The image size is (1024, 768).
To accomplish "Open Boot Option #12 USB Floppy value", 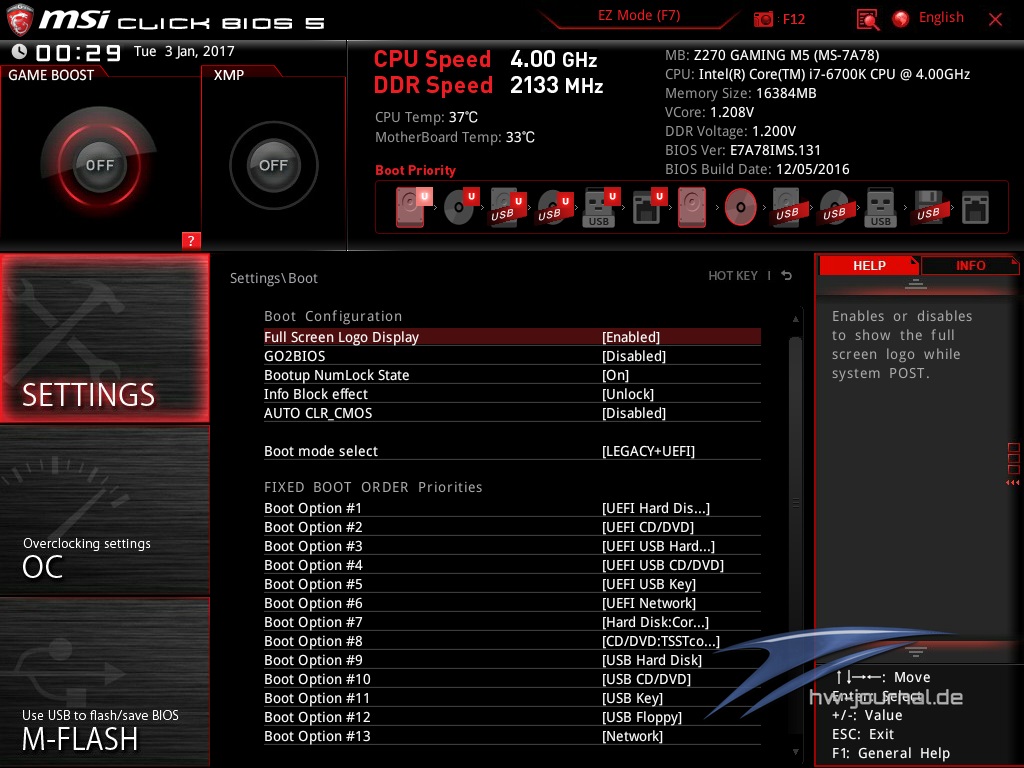I will pyautogui.click(x=642, y=716).
